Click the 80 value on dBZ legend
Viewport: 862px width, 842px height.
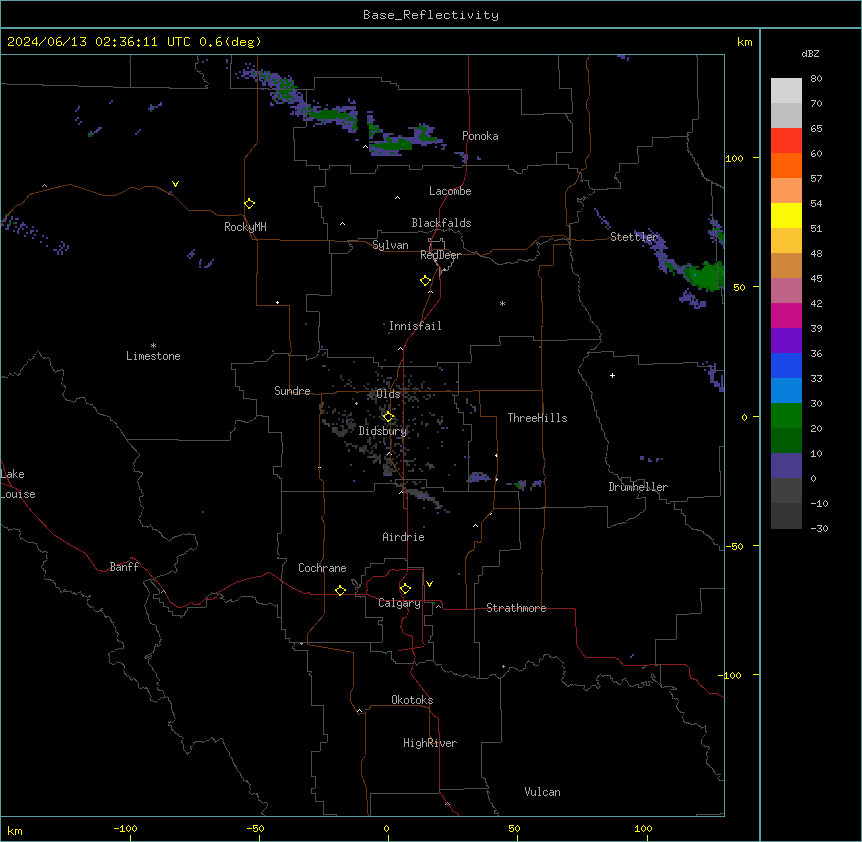(816, 79)
